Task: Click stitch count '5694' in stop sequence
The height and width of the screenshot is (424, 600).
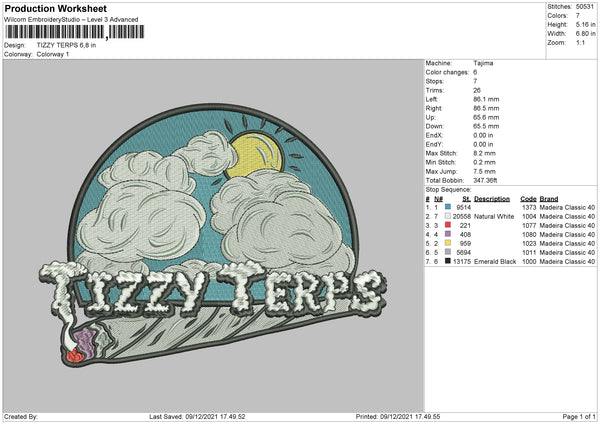Action: pos(463,253)
